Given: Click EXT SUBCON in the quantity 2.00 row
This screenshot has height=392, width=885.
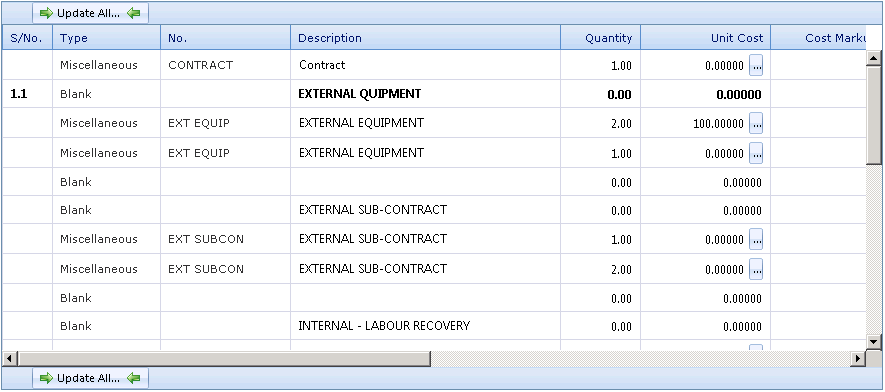Looking at the screenshot, I should click(206, 269).
